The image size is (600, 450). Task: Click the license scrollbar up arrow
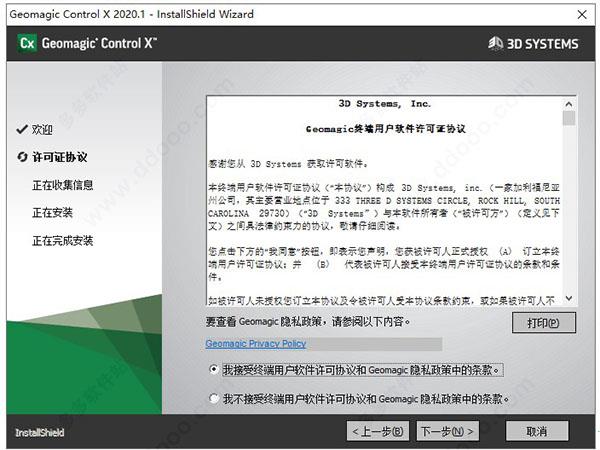click(569, 104)
